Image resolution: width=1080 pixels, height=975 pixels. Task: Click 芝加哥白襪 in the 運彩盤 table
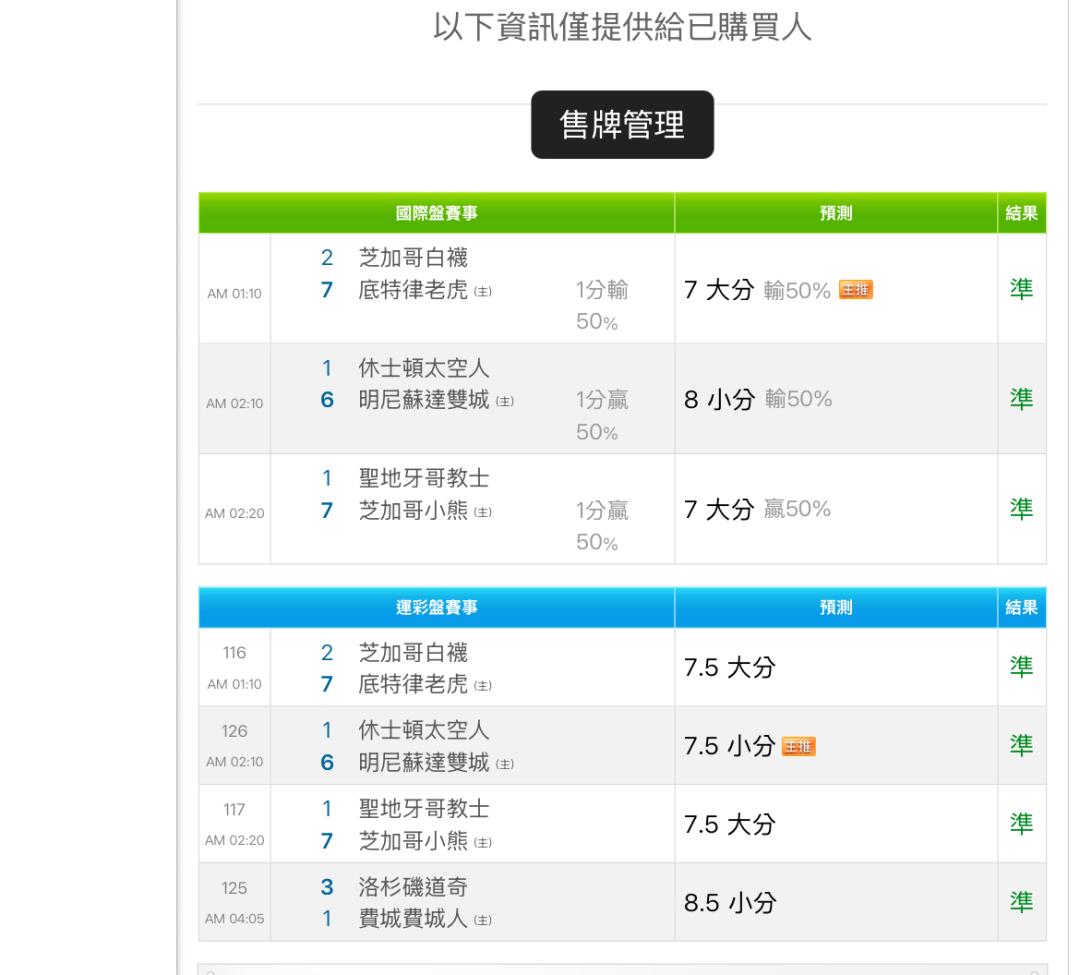413,652
